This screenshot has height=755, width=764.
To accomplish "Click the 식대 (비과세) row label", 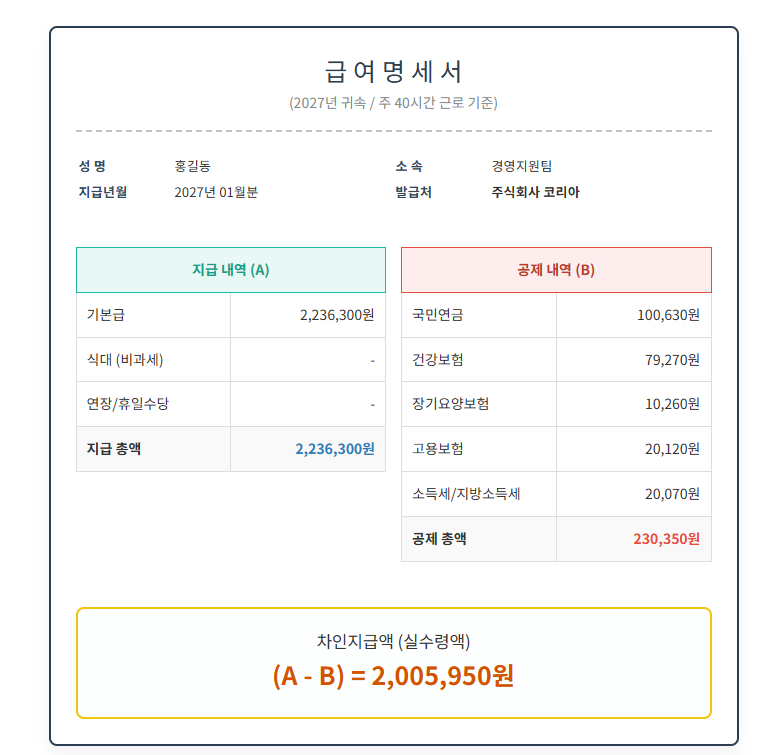I will [x=125, y=360].
